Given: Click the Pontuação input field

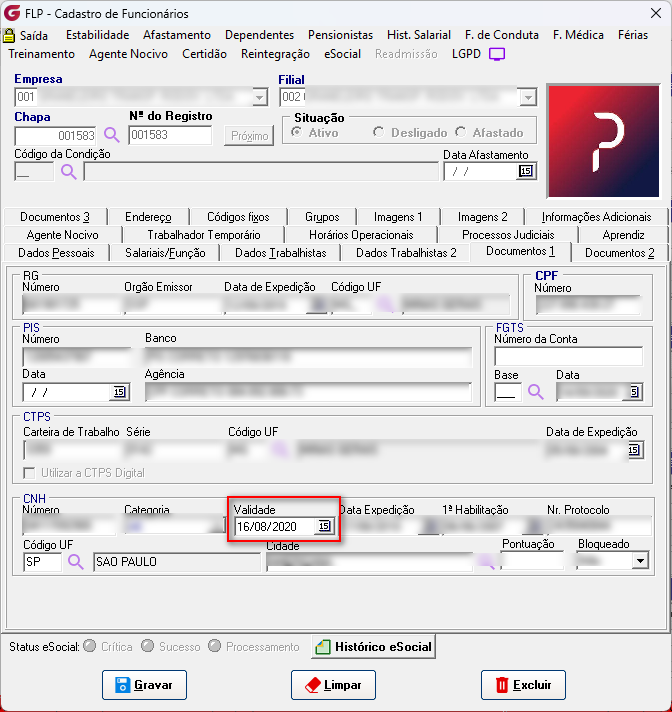Looking at the screenshot, I should pyautogui.click(x=532, y=561).
